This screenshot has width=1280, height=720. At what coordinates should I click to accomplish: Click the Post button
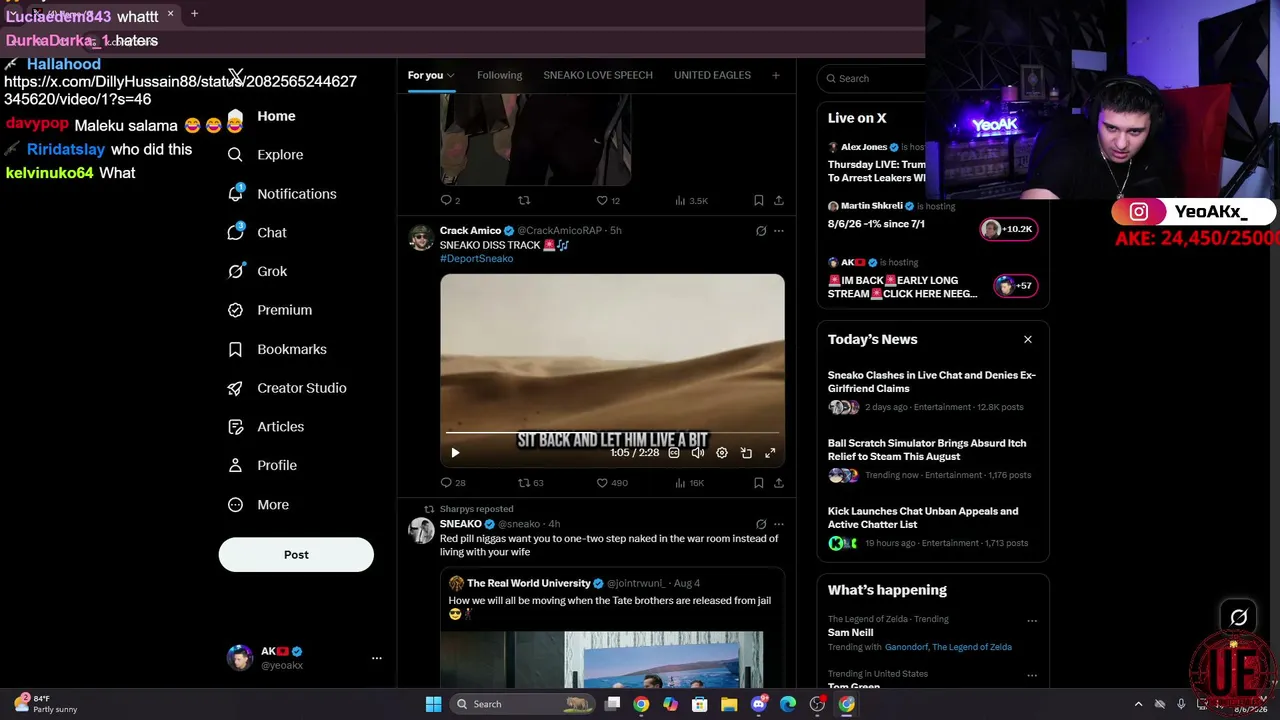296,555
